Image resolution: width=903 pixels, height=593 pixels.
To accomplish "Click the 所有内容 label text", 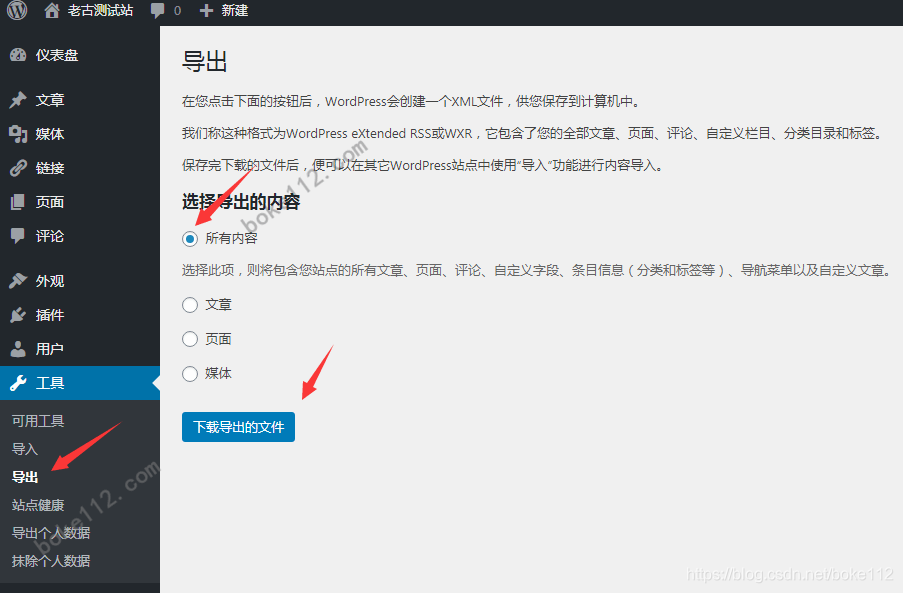I will (231, 238).
